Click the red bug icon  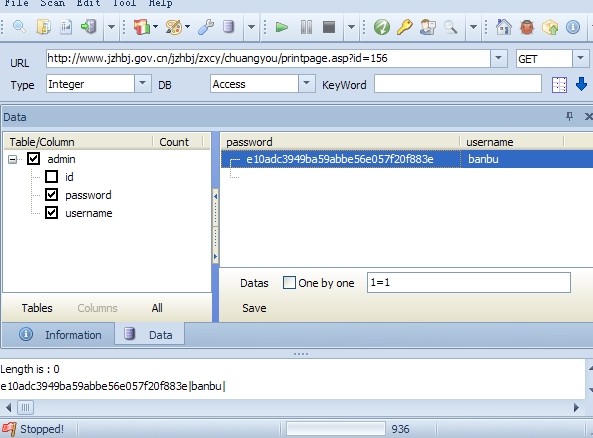[x=527, y=27]
